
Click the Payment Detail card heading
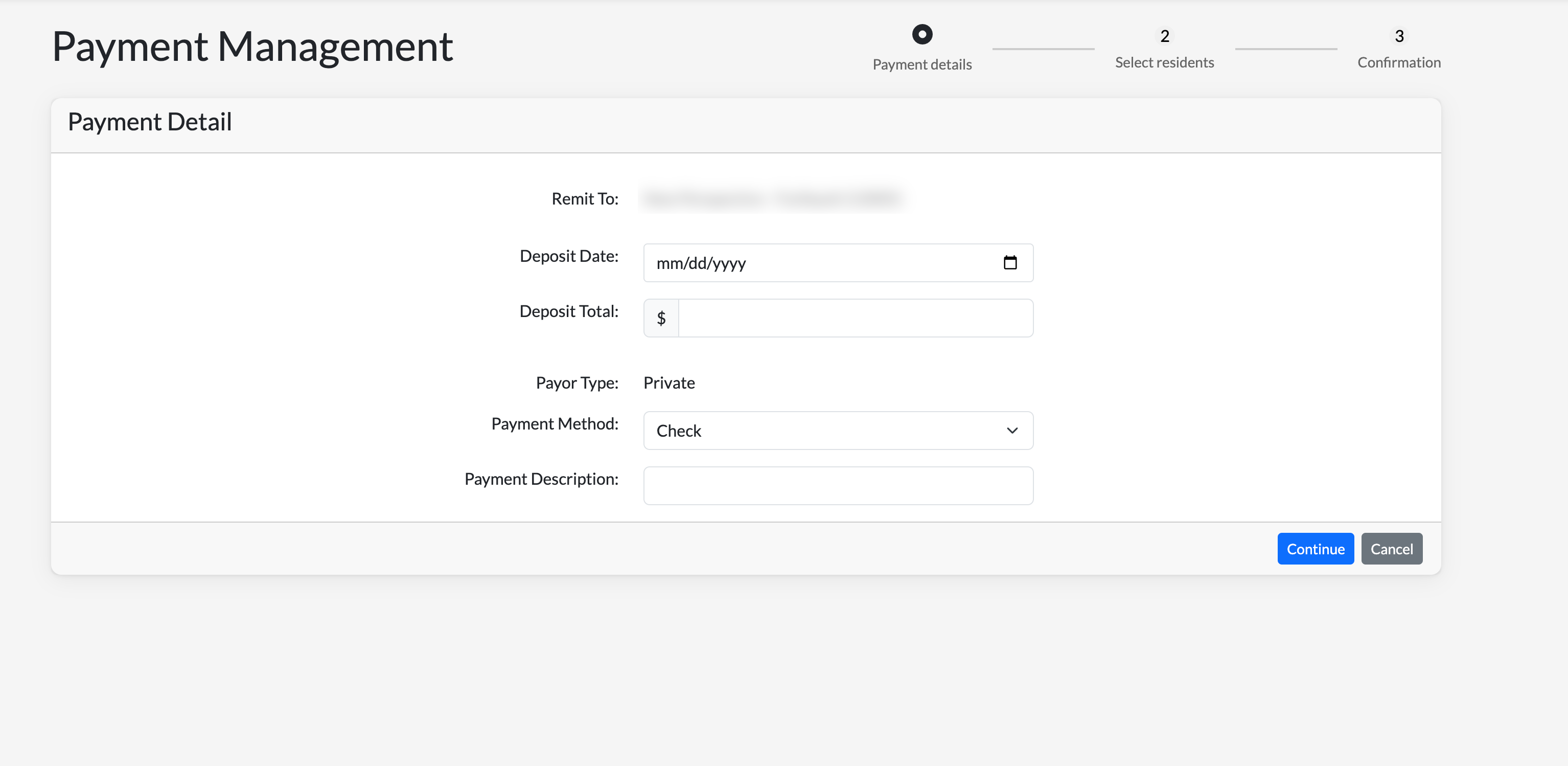coord(150,122)
